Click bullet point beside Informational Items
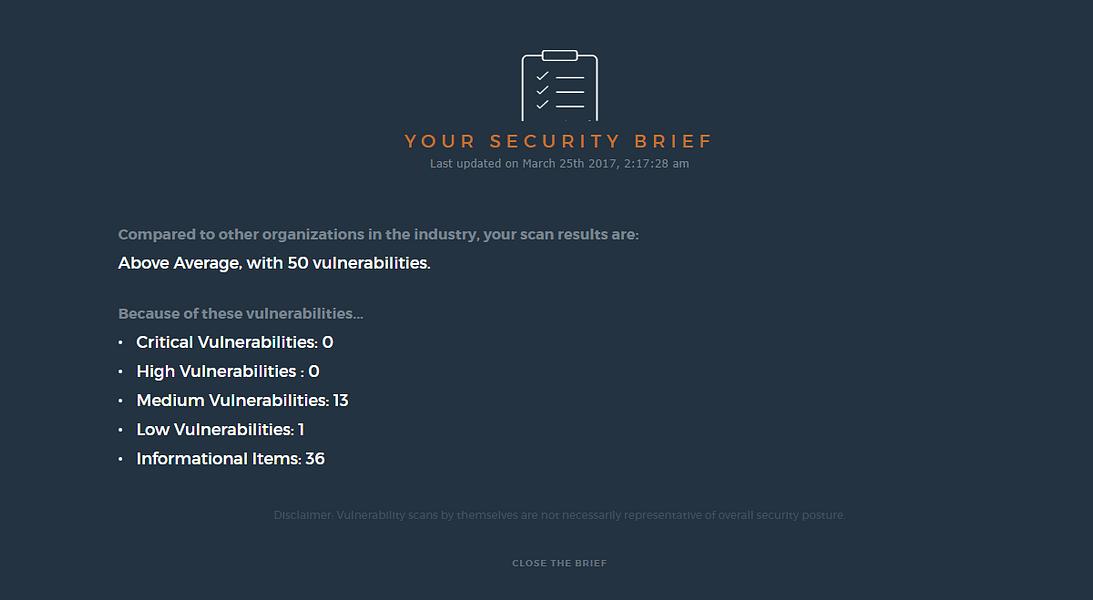This screenshot has height=600, width=1093. click(x=121, y=459)
